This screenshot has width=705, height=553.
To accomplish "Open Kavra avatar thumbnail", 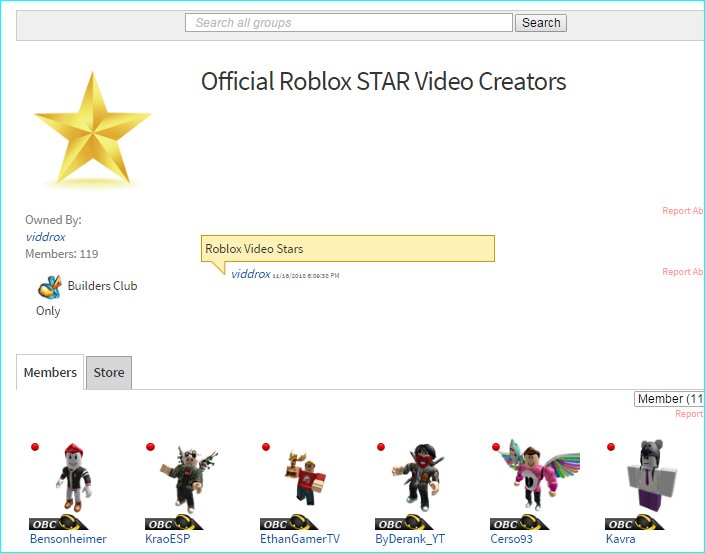I will tap(652, 476).
